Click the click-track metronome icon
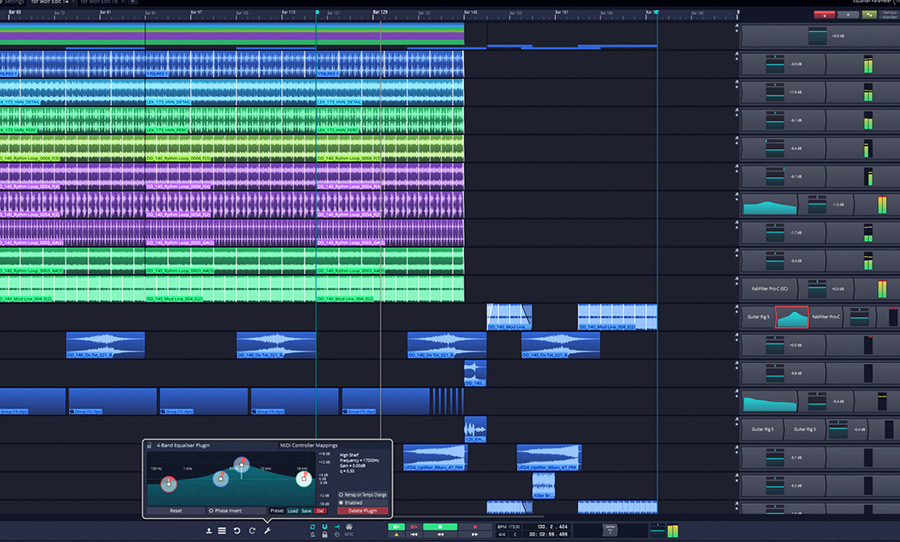 click(312, 535)
